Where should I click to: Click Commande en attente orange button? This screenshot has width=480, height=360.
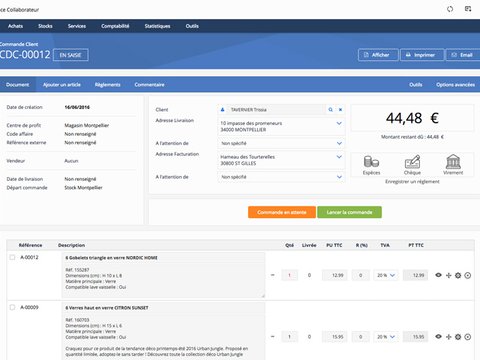coord(282,212)
